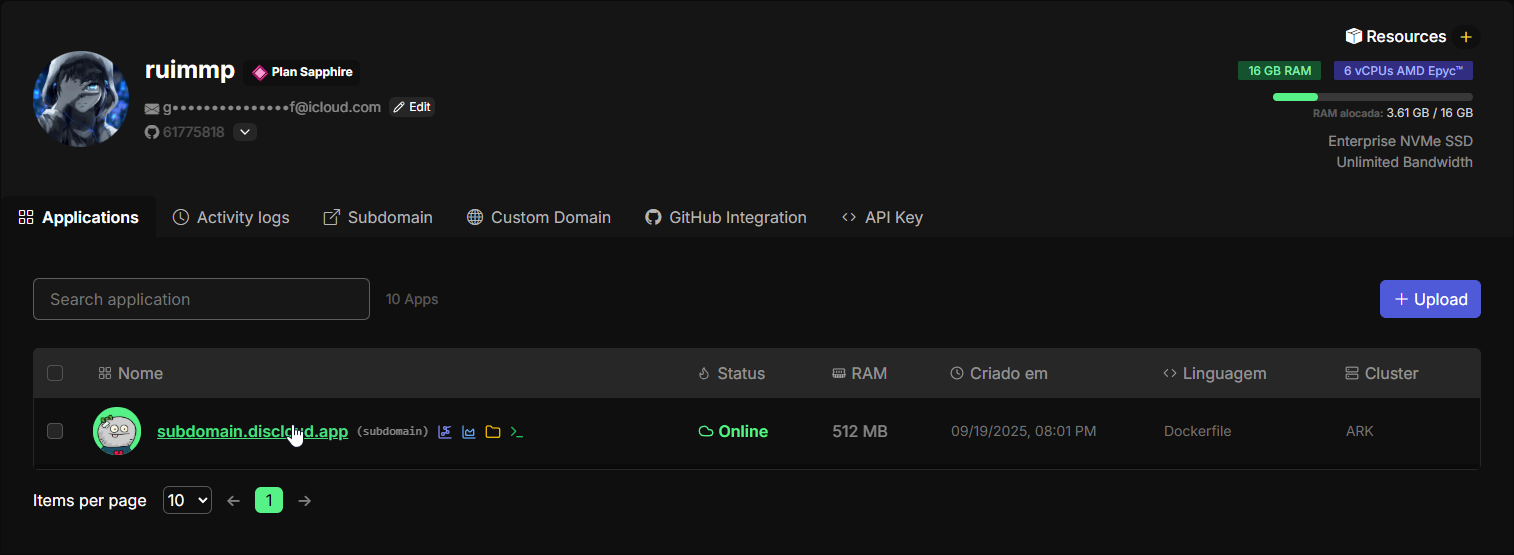This screenshot has width=1514, height=555.
Task: Open the GitHub Integration tab
Action: pos(725,217)
